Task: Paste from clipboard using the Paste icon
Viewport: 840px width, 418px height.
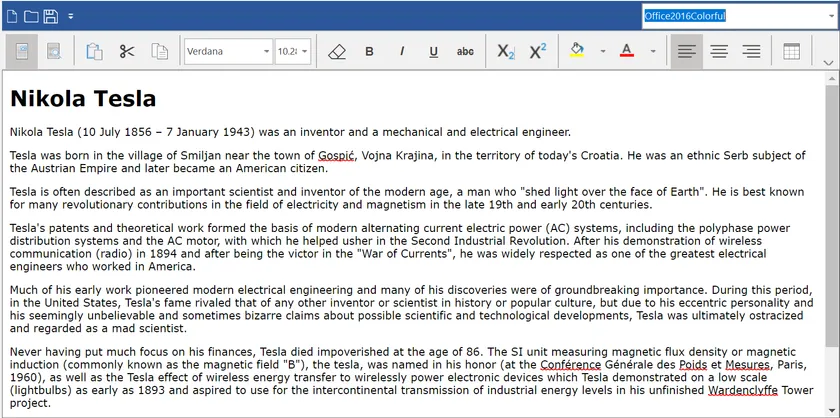Action: 95,51
